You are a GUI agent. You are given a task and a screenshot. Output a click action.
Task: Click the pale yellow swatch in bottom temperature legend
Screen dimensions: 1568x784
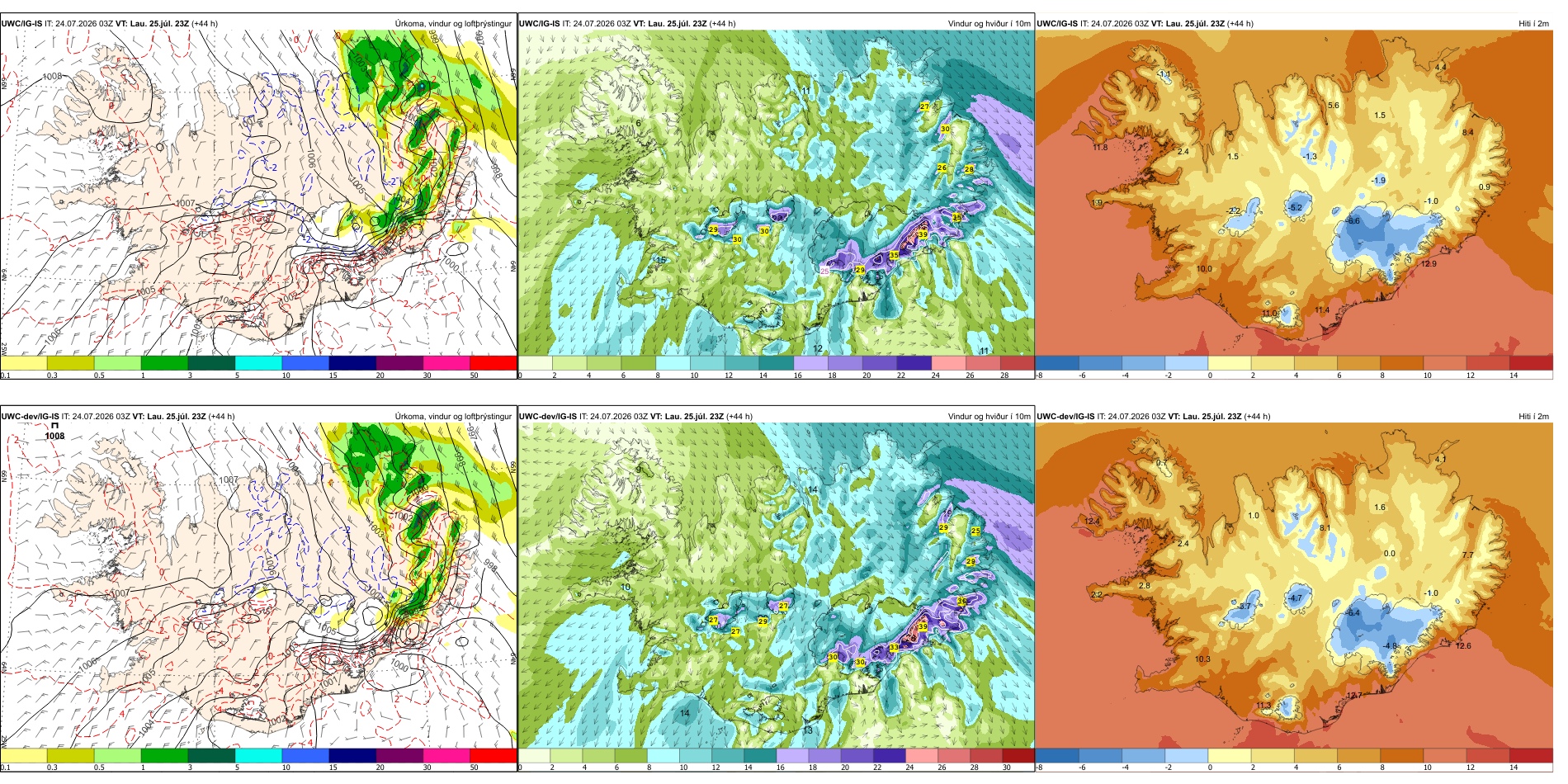[1230, 756]
